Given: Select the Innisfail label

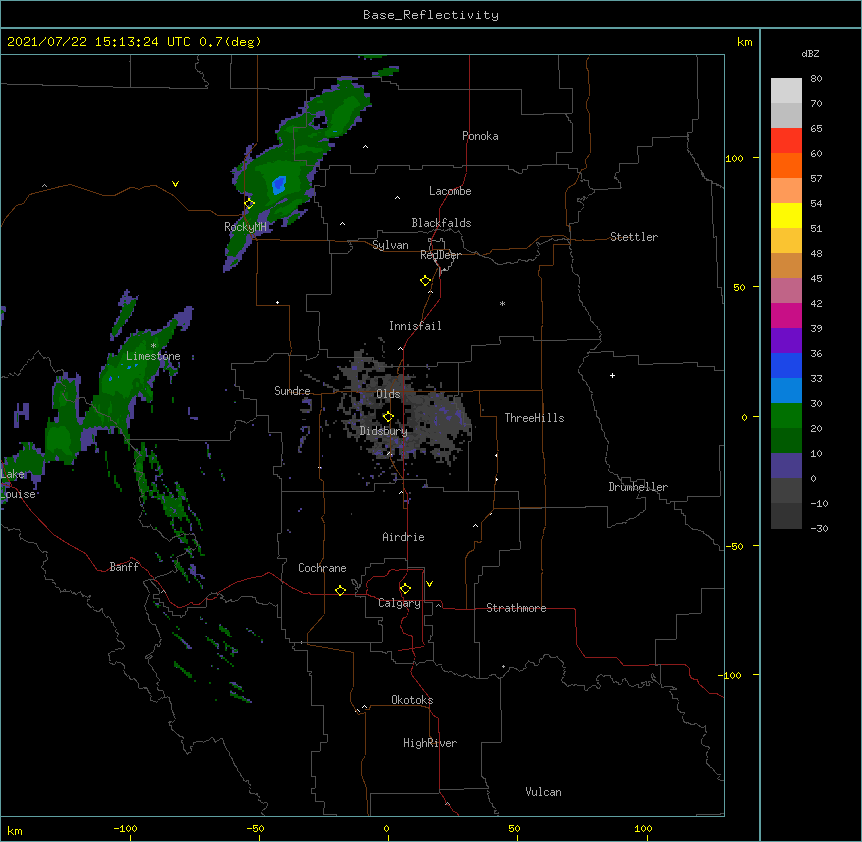Looking at the screenshot, I should [415, 326].
